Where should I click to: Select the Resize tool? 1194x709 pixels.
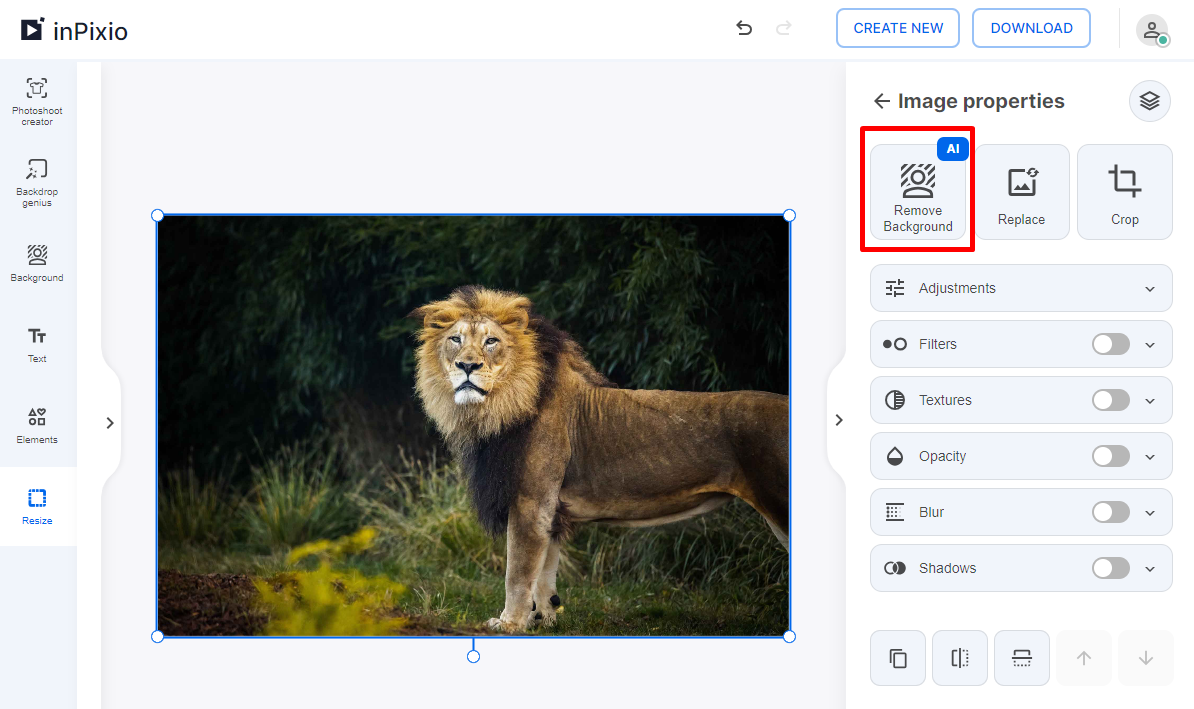36,506
